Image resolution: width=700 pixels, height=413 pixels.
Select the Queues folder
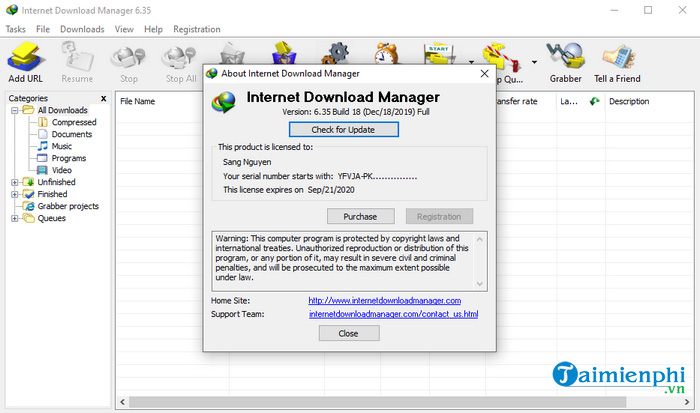[51, 218]
